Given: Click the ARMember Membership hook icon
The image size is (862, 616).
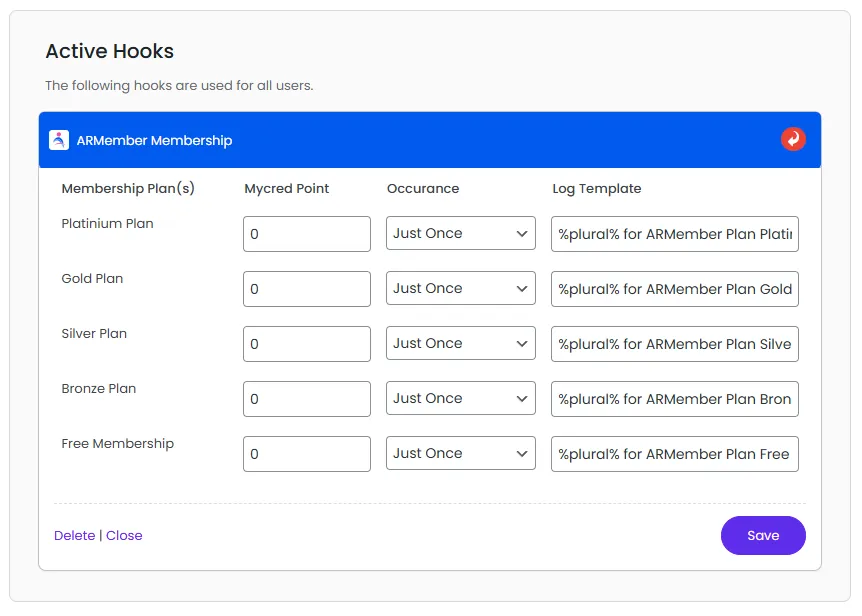Looking at the screenshot, I should coord(58,140).
